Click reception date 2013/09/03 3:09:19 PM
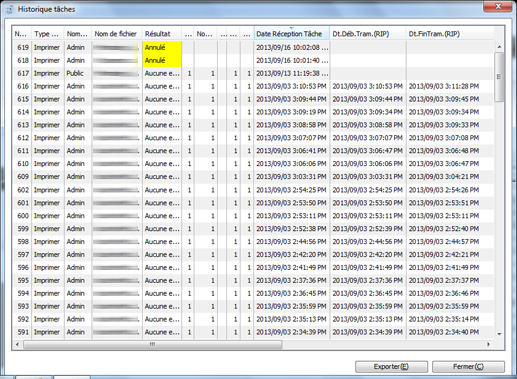The image size is (517, 379). [x=291, y=112]
